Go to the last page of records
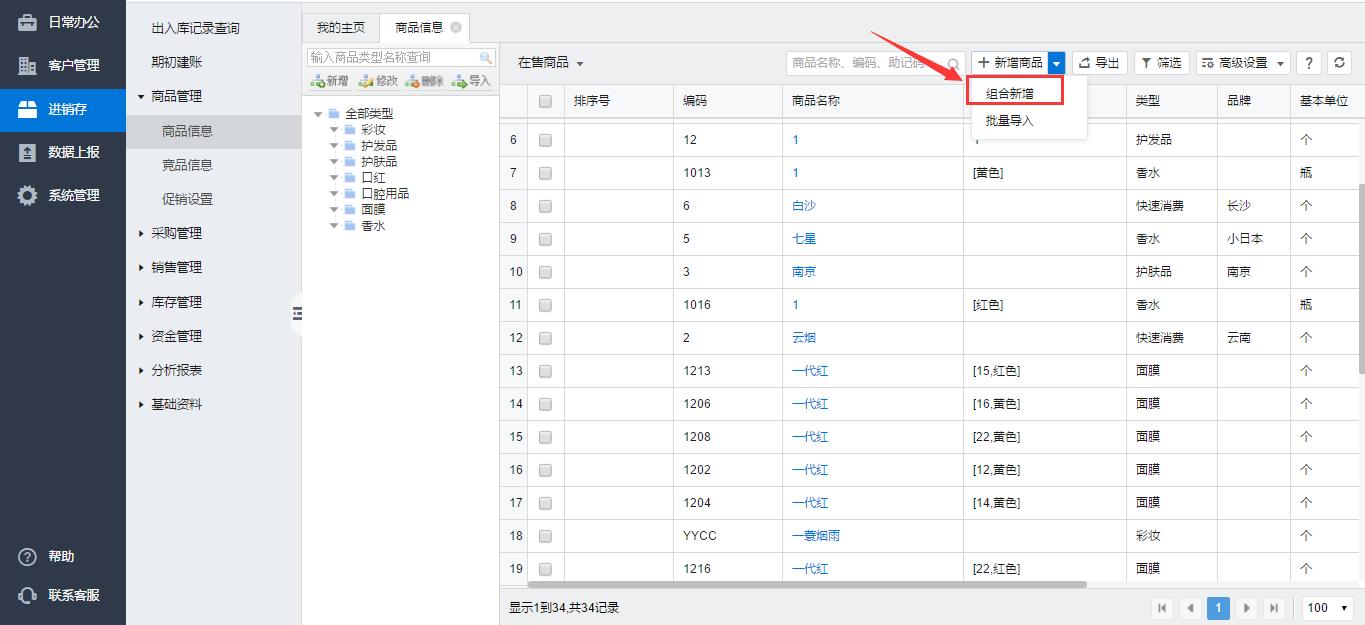The height and width of the screenshot is (625, 1365). coord(1273,608)
